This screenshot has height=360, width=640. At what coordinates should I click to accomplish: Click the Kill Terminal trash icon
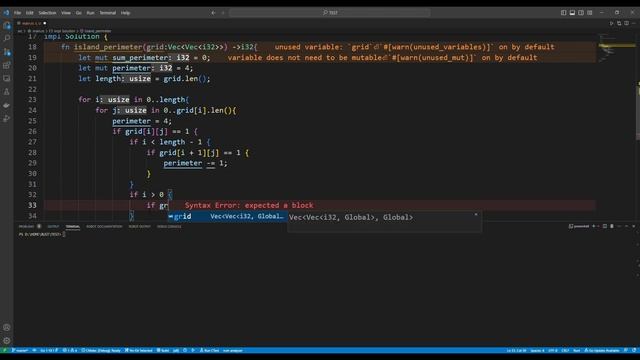(x=612, y=226)
